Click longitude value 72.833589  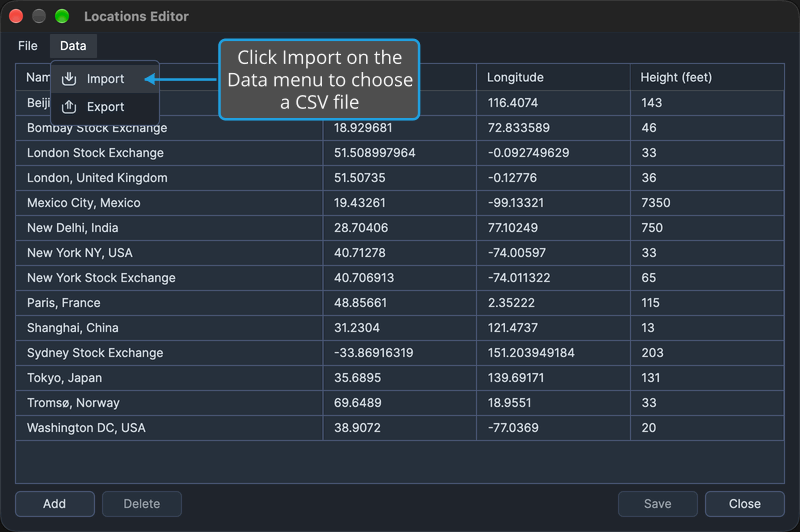click(519, 128)
